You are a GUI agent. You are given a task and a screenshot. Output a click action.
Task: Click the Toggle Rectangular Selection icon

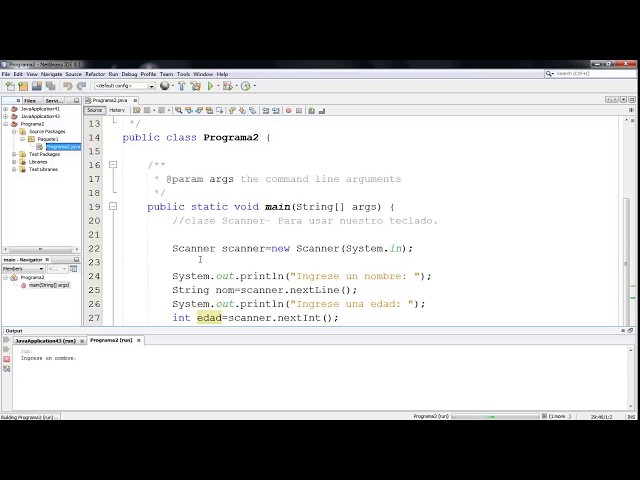pyautogui.click(x=219, y=111)
